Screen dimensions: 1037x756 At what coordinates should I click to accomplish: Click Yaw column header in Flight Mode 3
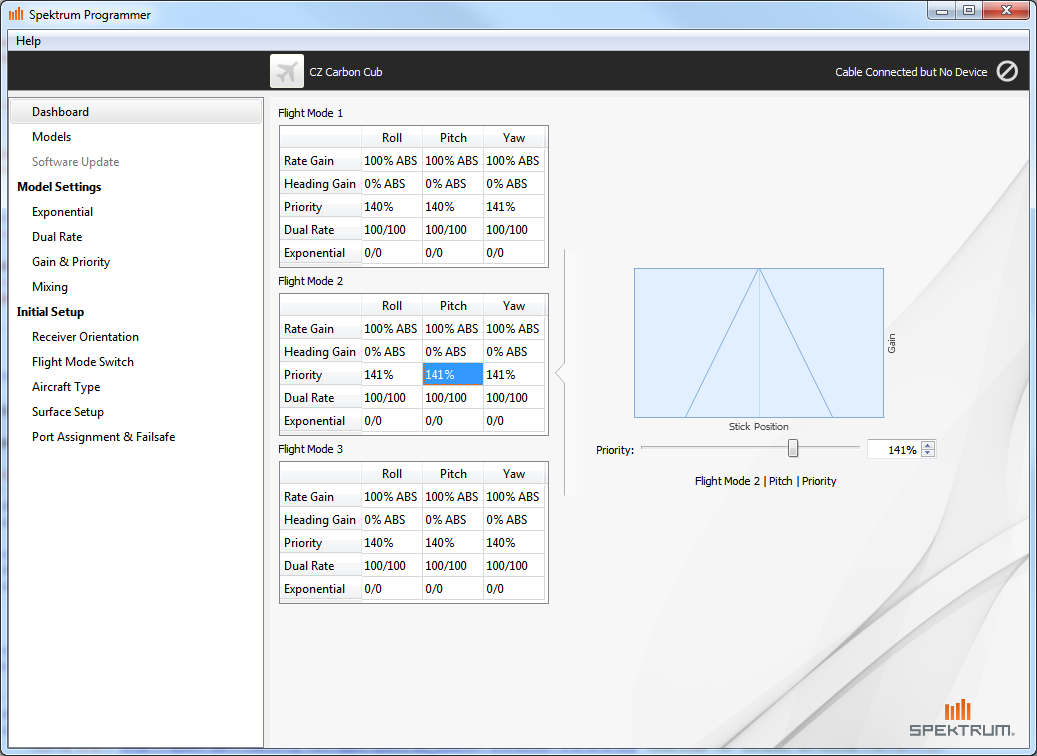click(x=514, y=474)
